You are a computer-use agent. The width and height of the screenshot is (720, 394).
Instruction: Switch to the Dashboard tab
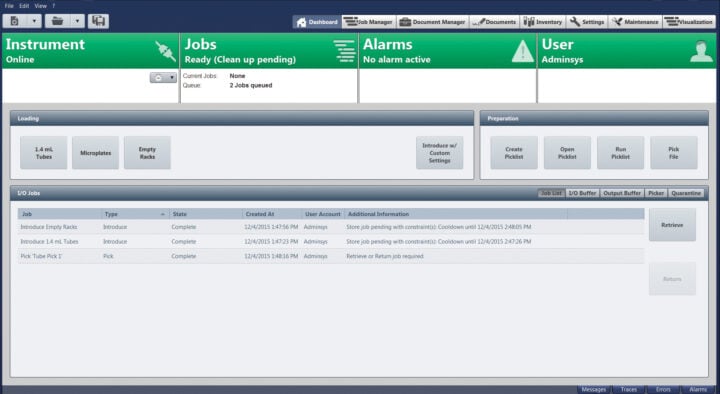point(317,22)
